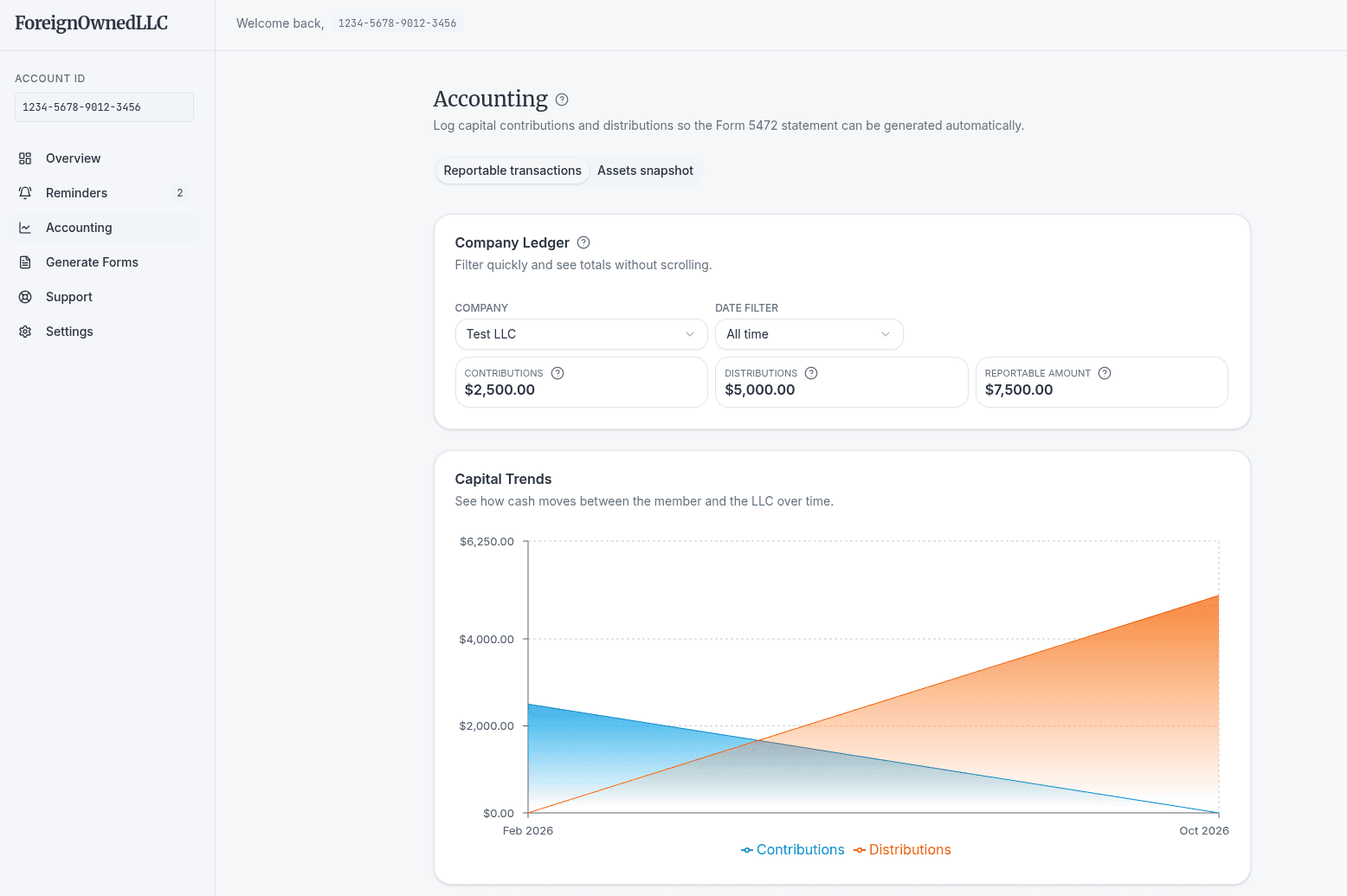
Task: Click the Reminders bell icon
Action: click(25, 192)
